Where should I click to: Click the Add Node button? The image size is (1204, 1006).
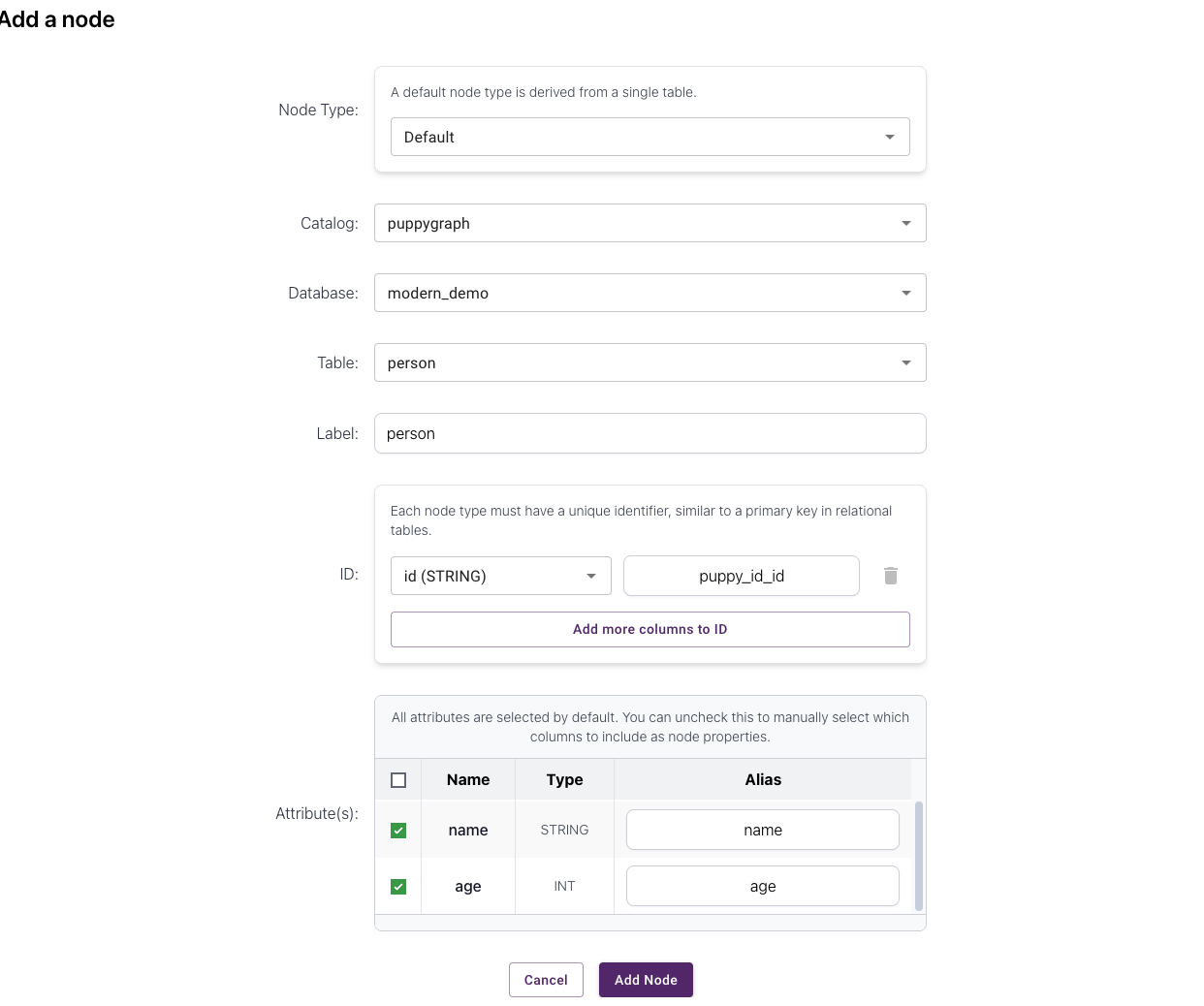point(646,980)
